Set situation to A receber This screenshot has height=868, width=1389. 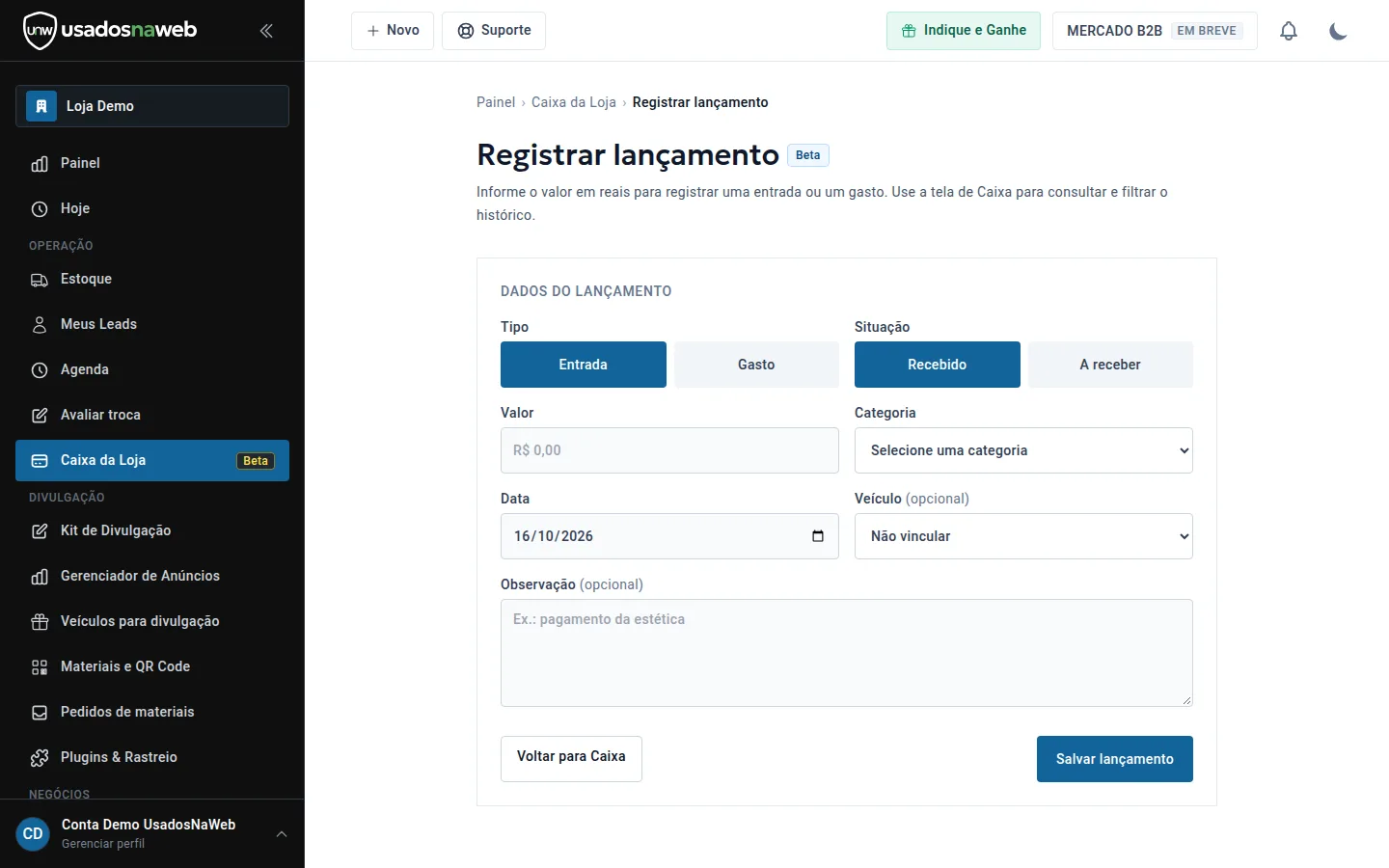coord(1110,365)
